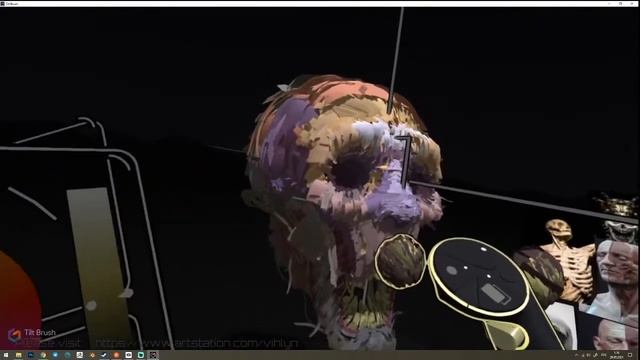
Task: Click the brightness slider's round handle
Action: pos(91,305)
